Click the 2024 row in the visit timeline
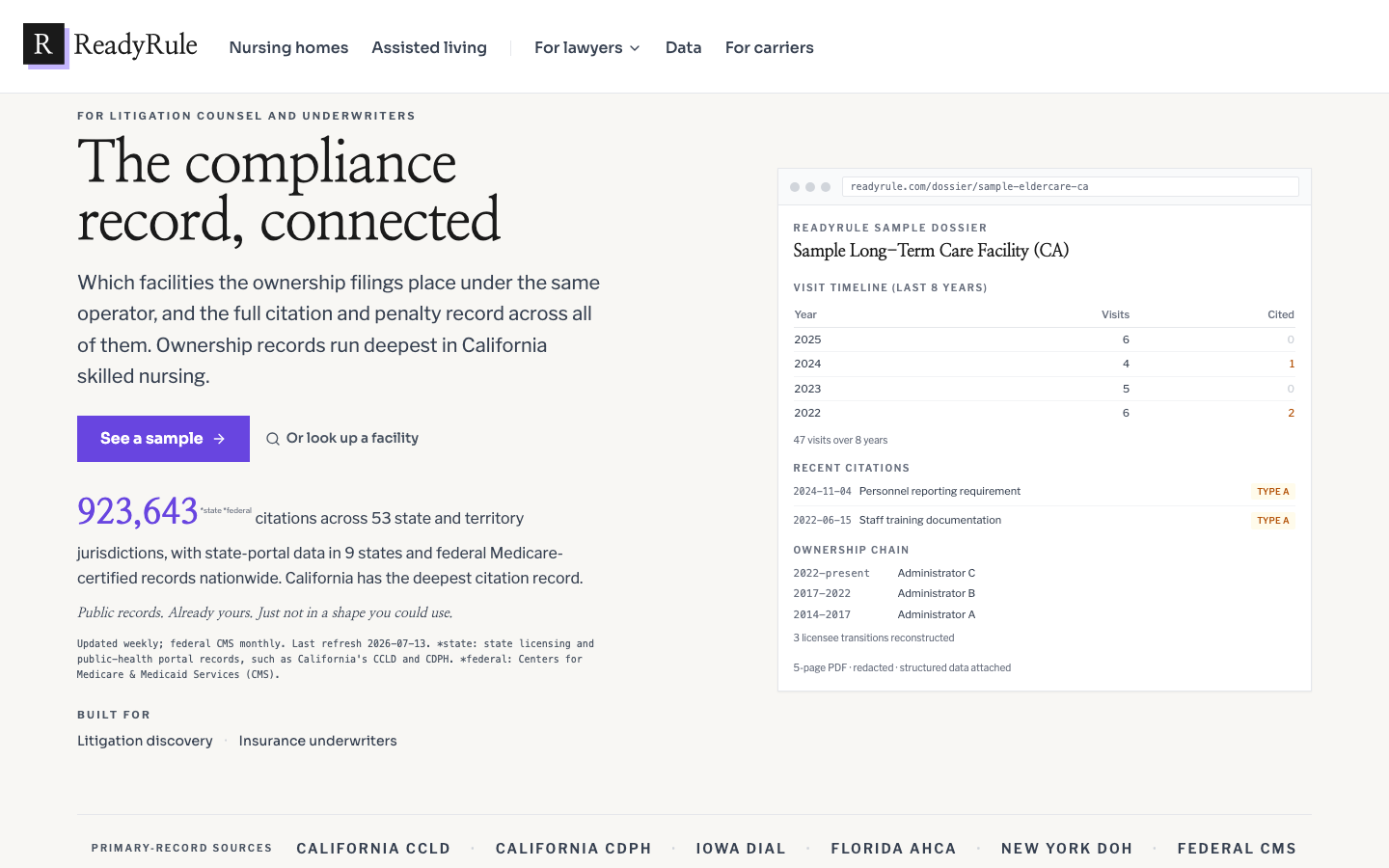 pyautogui.click(x=1044, y=364)
